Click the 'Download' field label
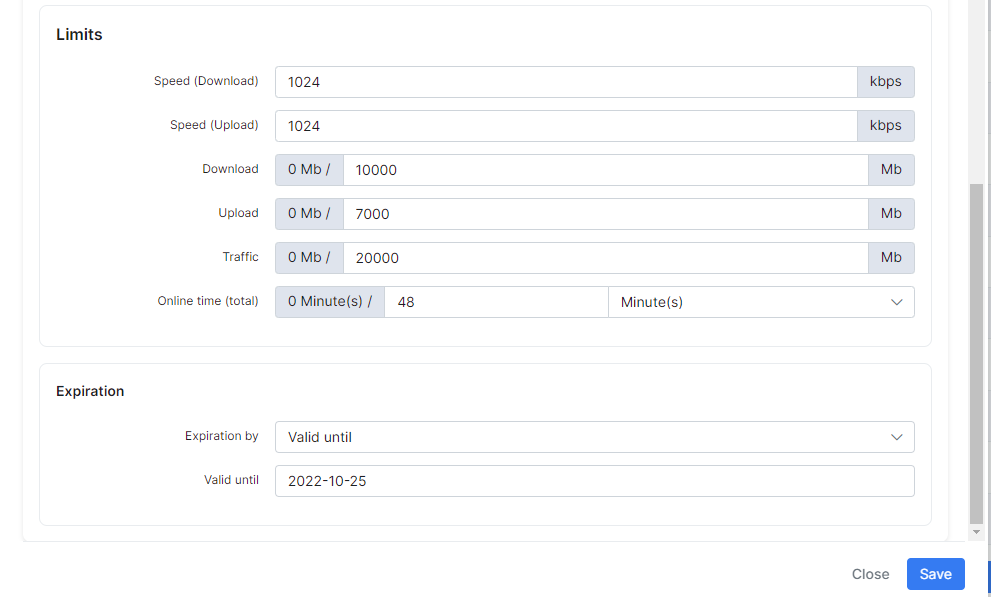The width and height of the screenshot is (991, 597). coord(230,169)
